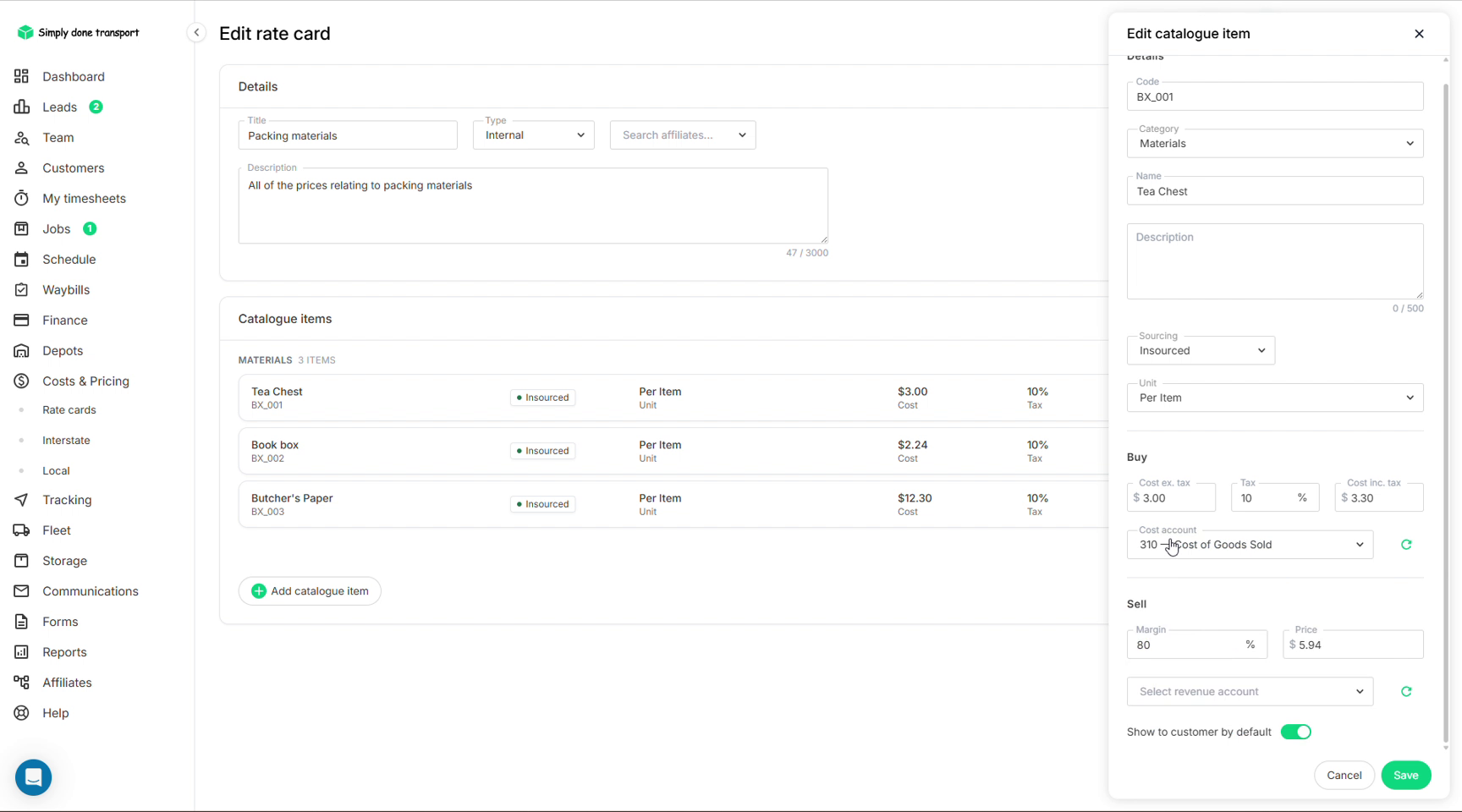The image size is (1462, 812).
Task: Click the Storage box icon
Action: 21,561
